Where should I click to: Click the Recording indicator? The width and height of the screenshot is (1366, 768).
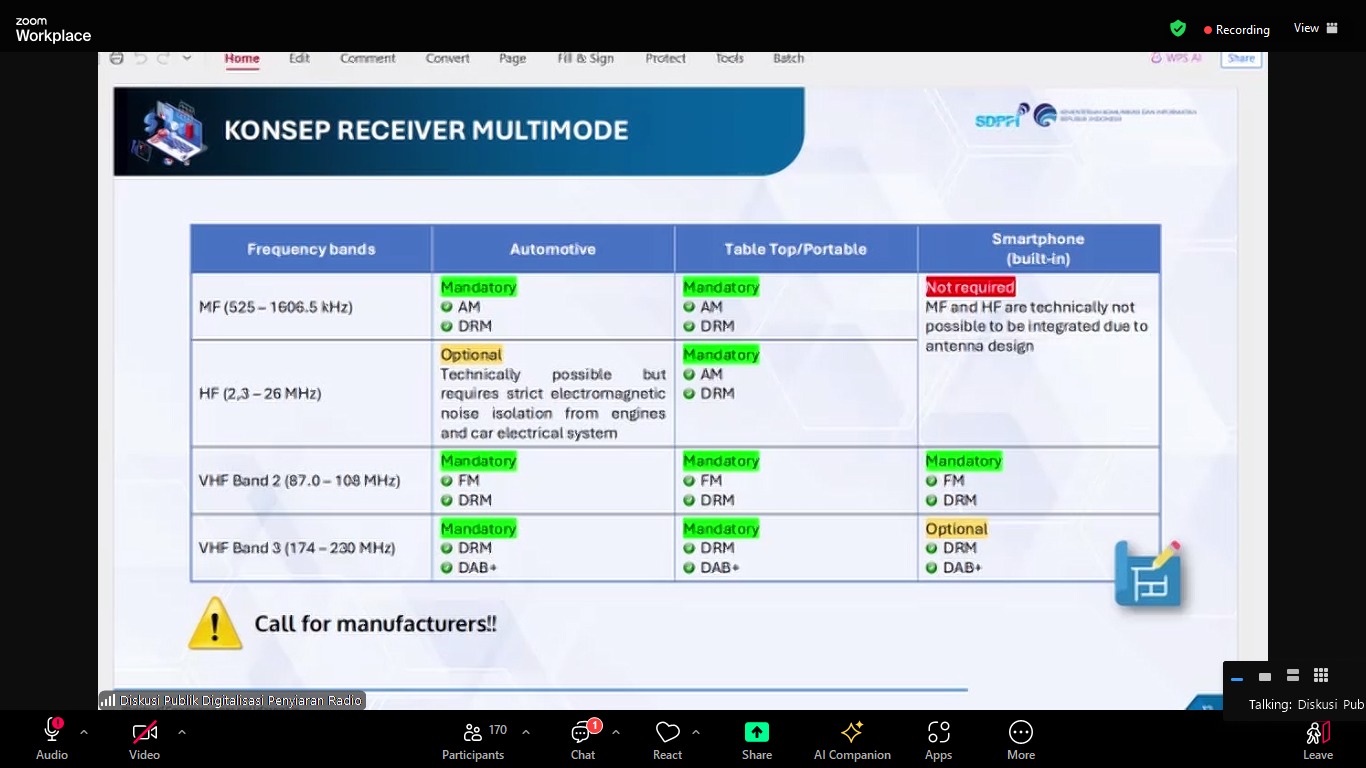pyautogui.click(x=1236, y=30)
